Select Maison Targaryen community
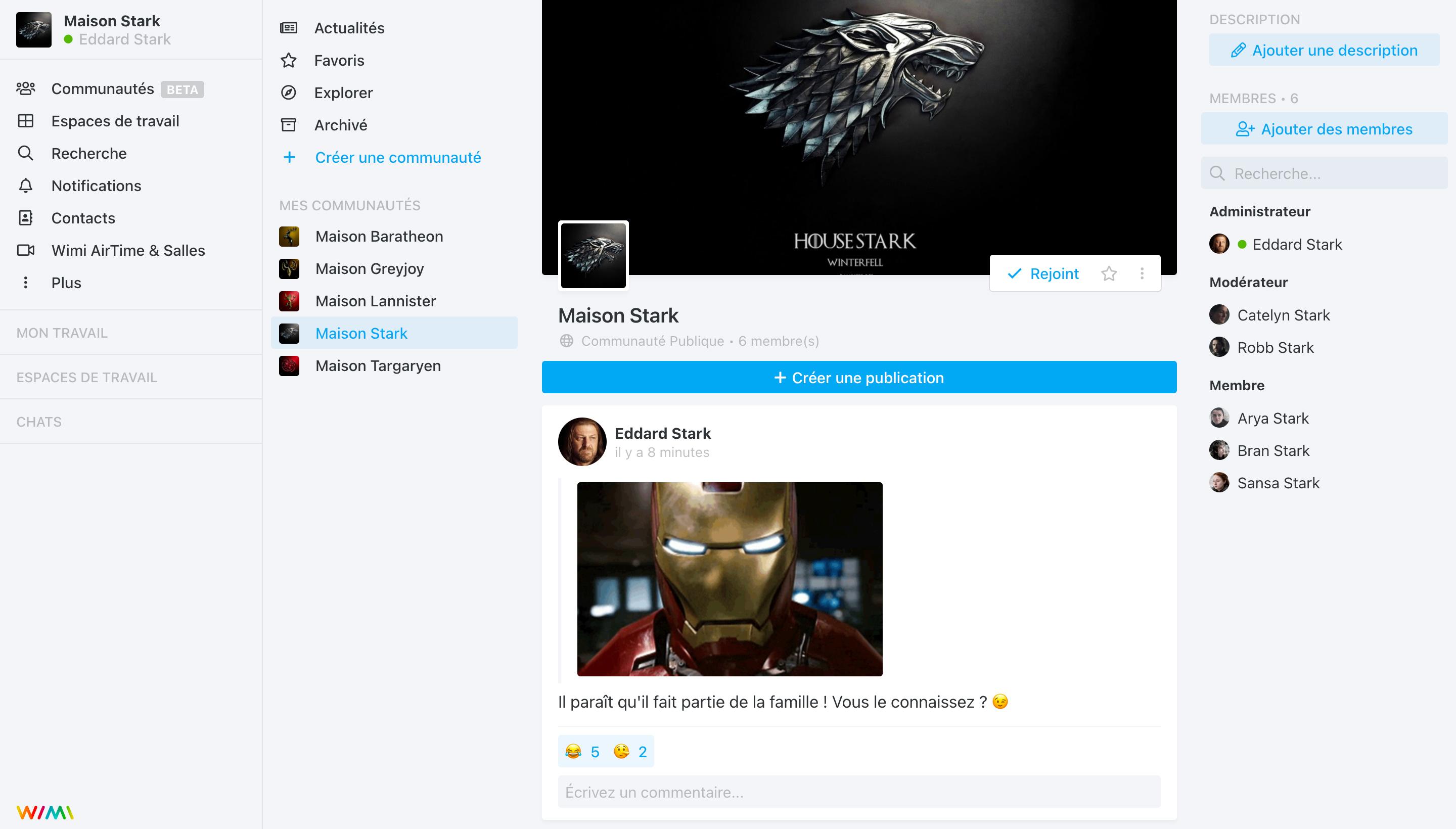The width and height of the screenshot is (1456, 829). (378, 365)
